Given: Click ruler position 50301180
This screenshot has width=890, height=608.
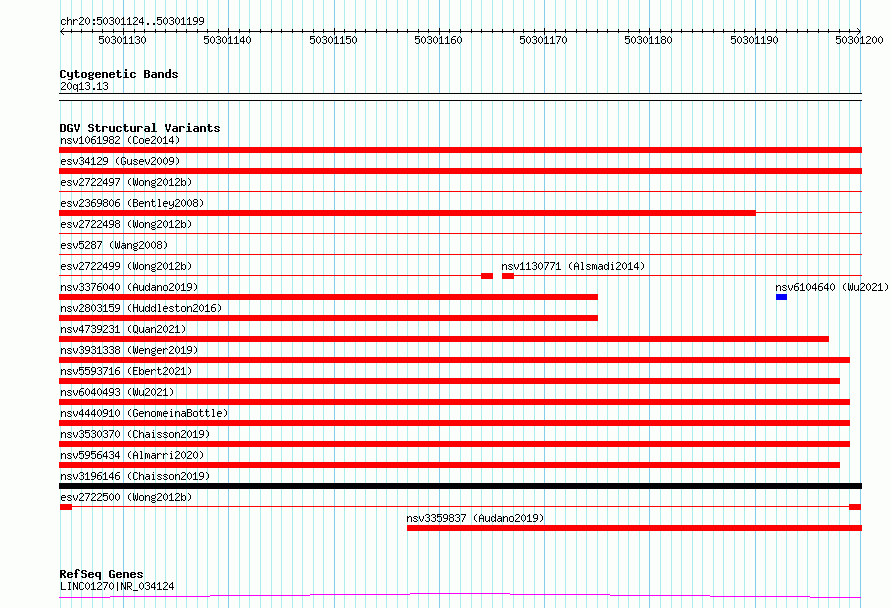Looking at the screenshot, I should click(x=648, y=40).
